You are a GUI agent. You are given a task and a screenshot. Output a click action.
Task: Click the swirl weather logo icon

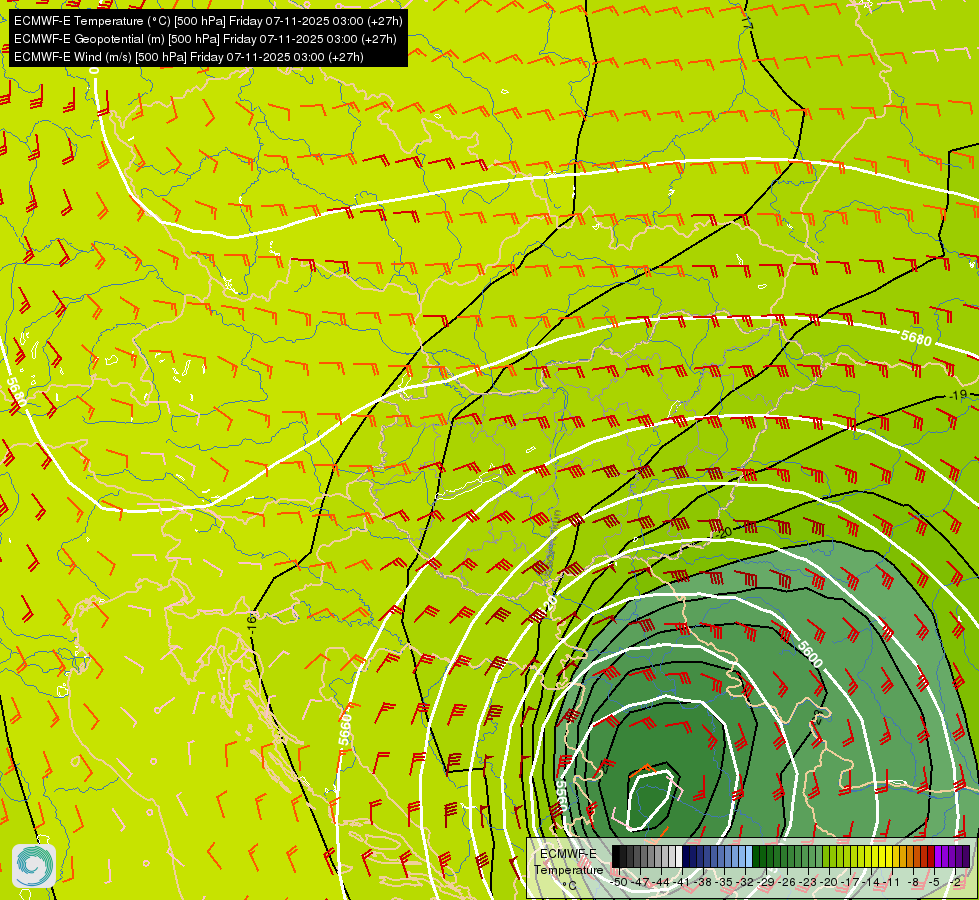click(34, 866)
